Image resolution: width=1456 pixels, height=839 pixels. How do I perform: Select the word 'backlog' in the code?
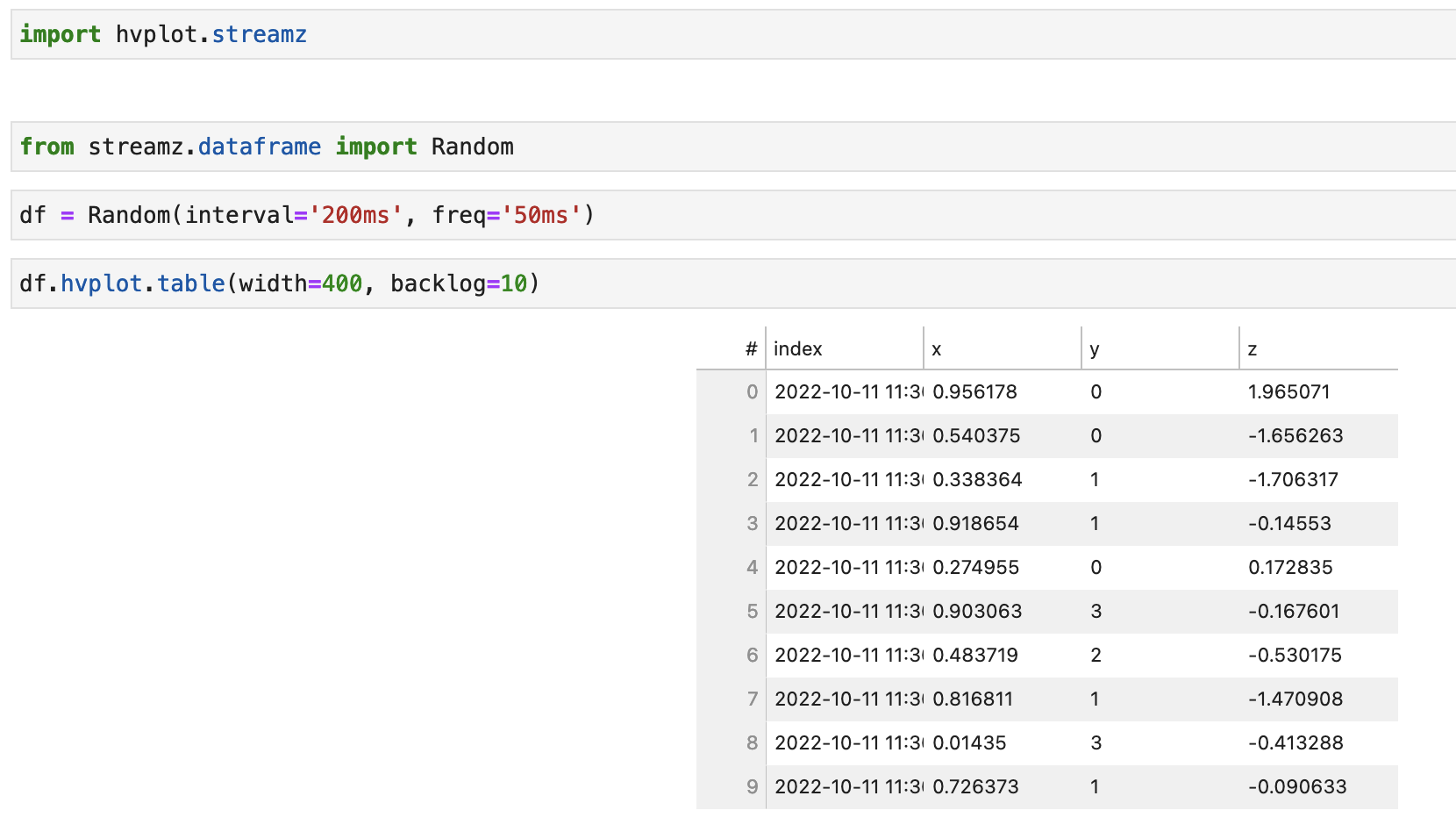tap(439, 283)
